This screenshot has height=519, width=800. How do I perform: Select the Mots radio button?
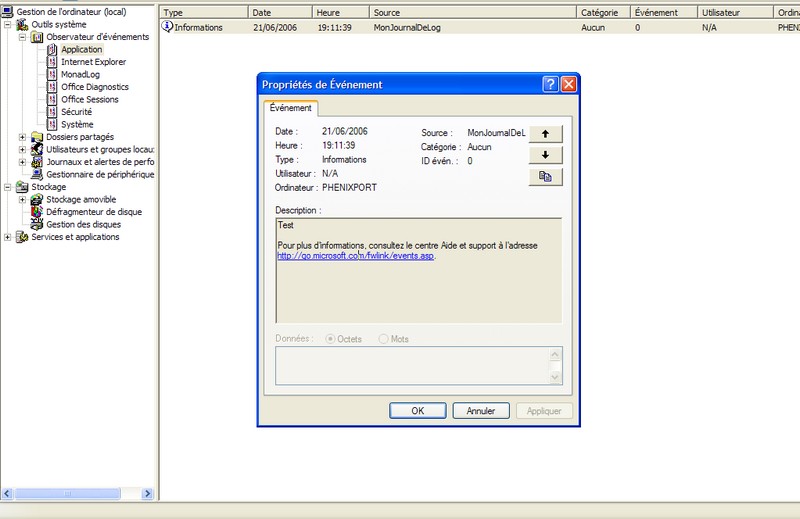tap(384, 339)
